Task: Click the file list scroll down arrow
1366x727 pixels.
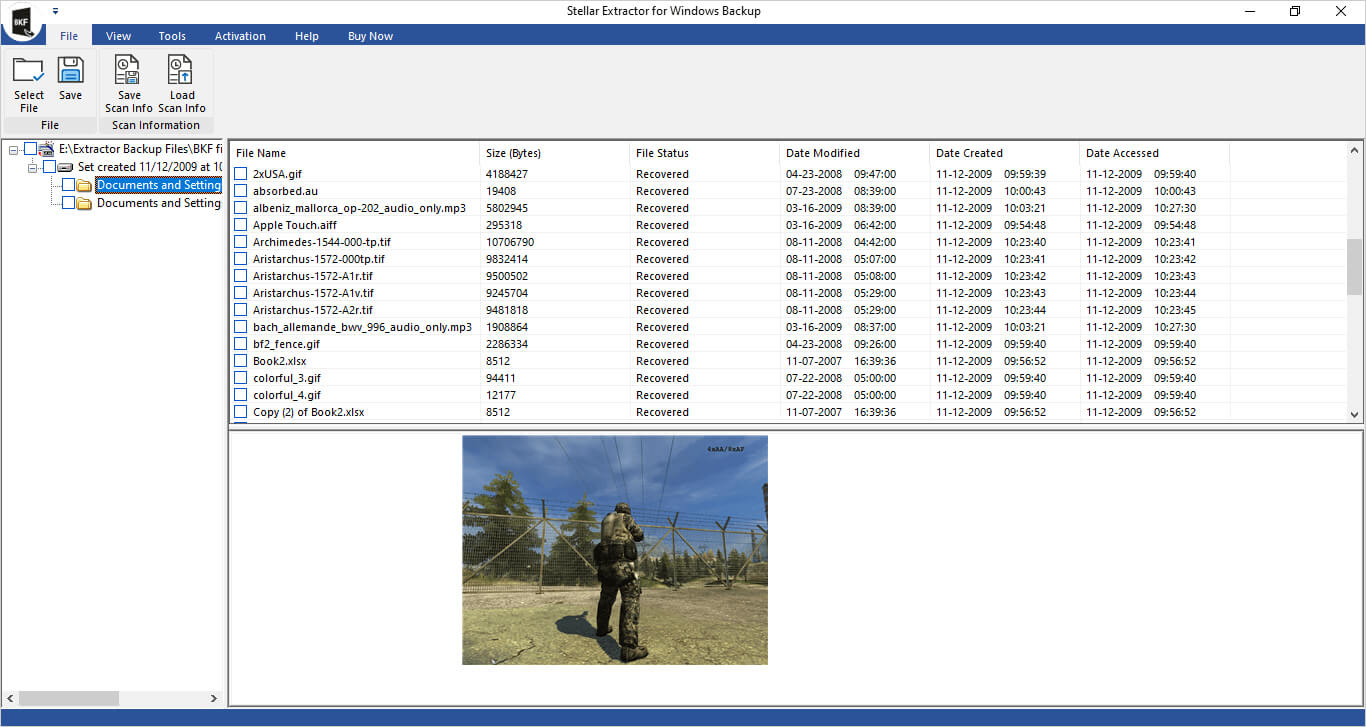Action: [1355, 414]
